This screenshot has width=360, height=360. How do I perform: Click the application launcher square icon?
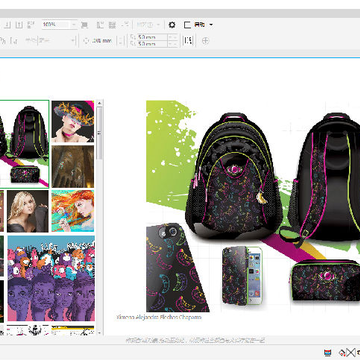tap(187, 25)
